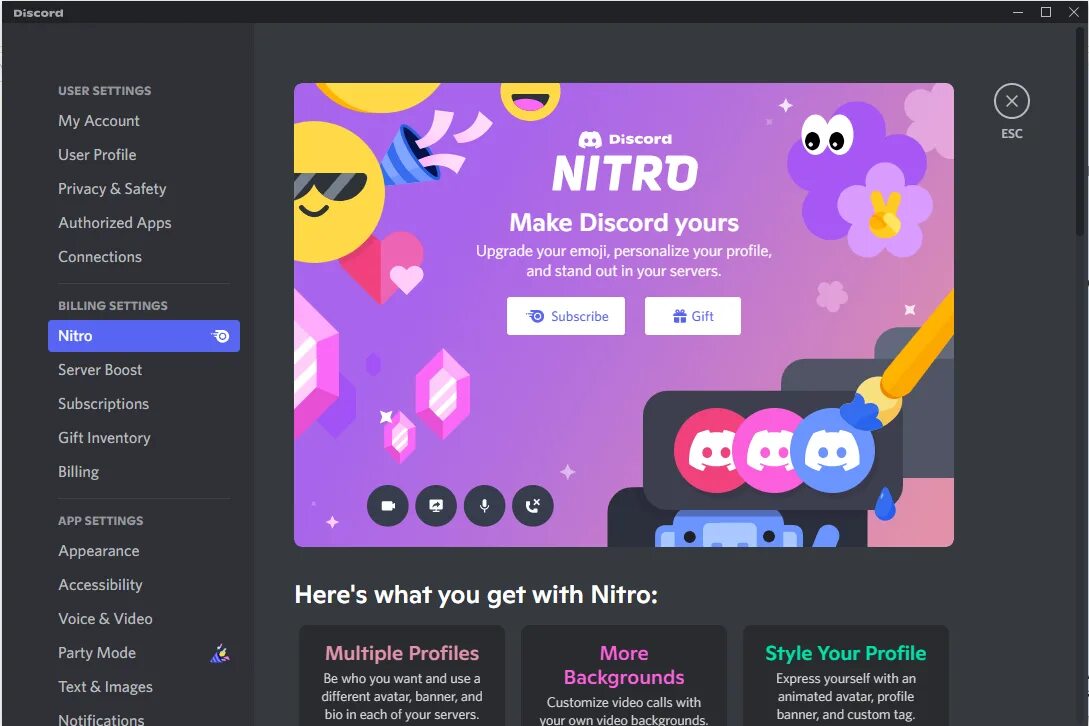Go to User Profile settings
Viewport: 1089px width, 726px height.
click(x=144, y=155)
